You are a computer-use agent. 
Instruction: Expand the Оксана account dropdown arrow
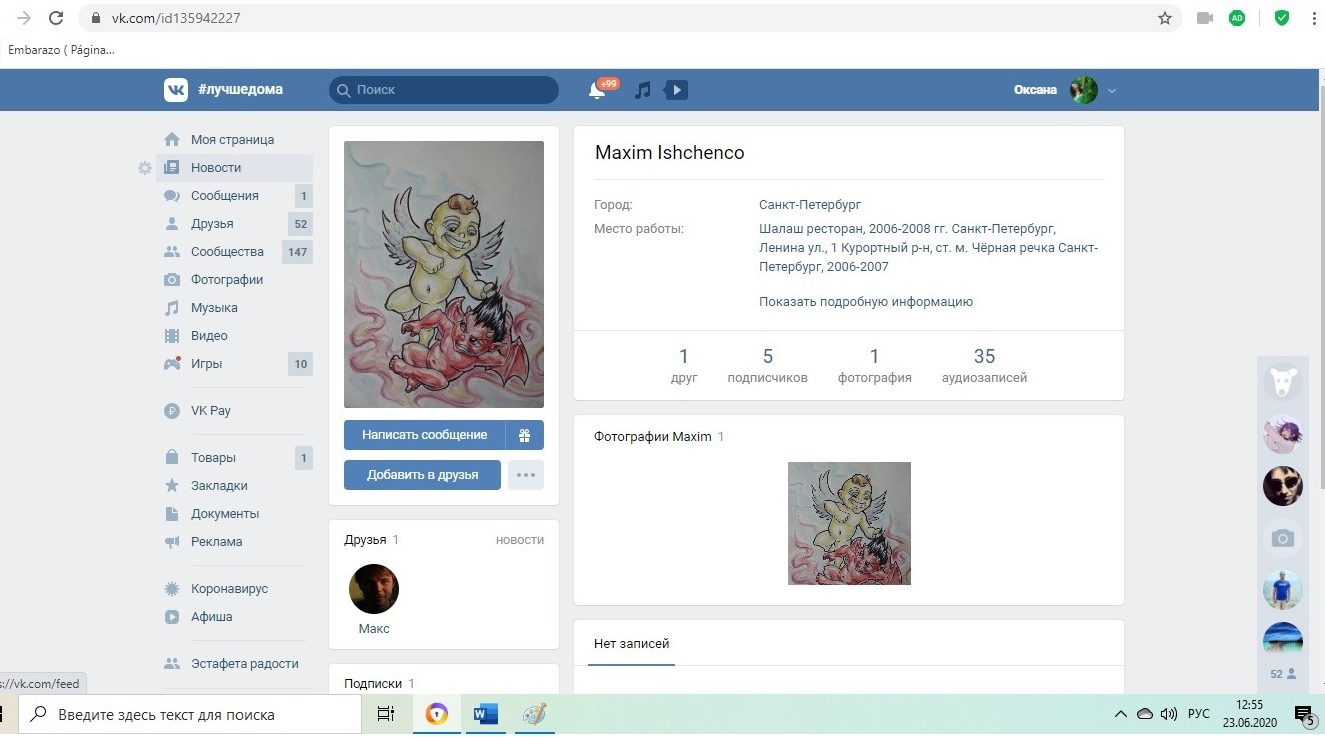coord(1111,91)
